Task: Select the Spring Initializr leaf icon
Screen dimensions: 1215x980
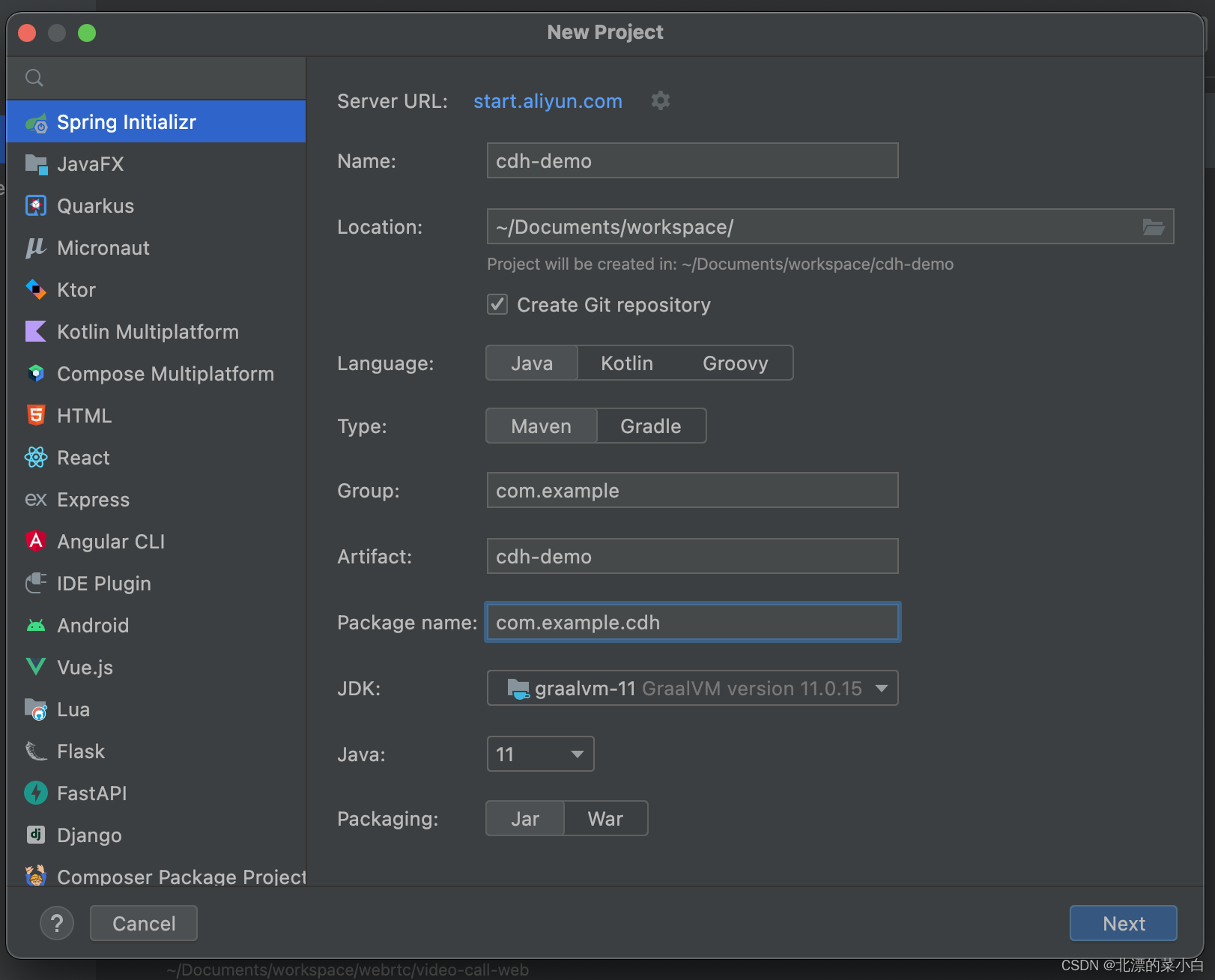Action: 36,123
